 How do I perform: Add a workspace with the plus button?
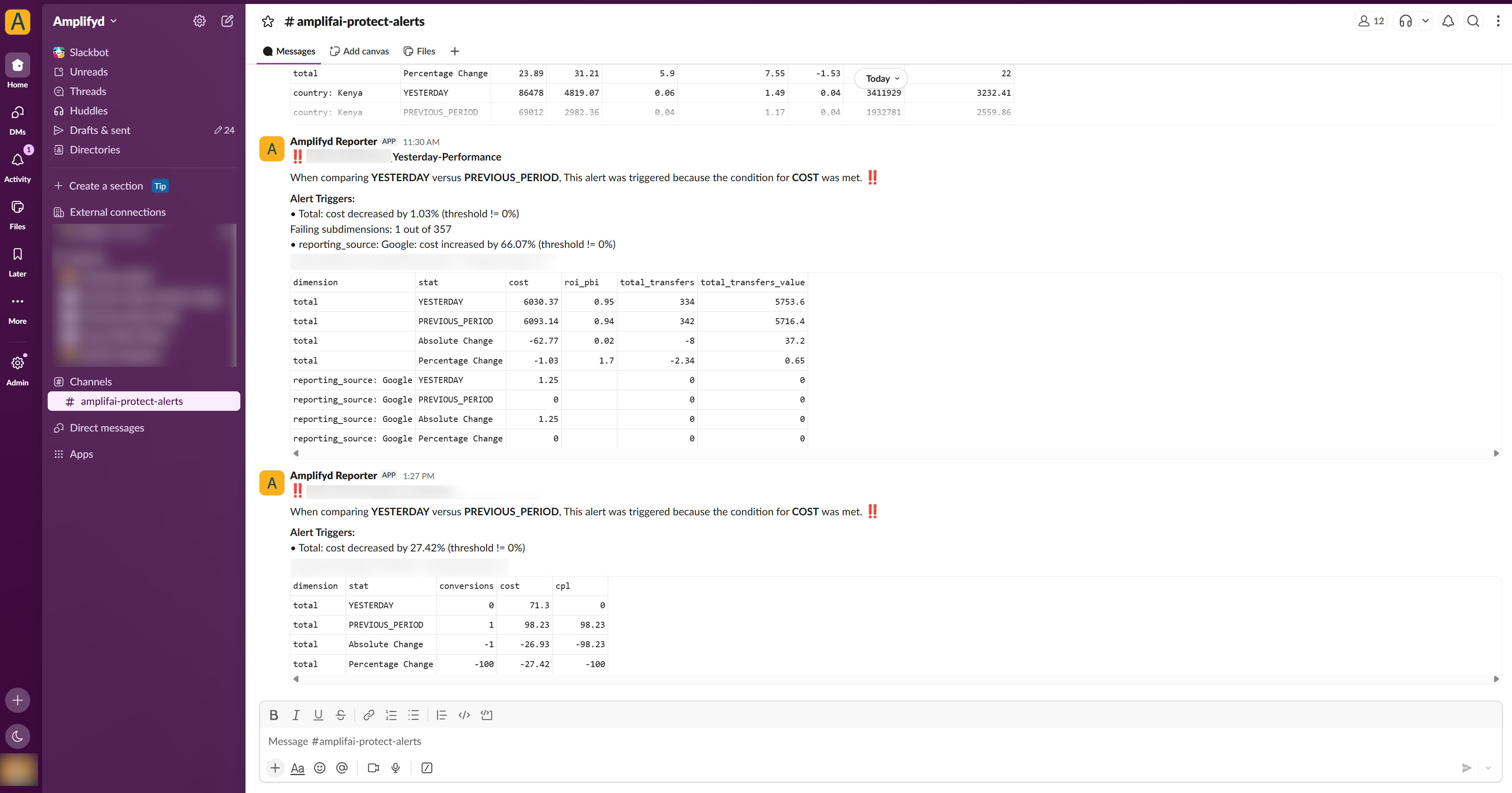(17, 700)
